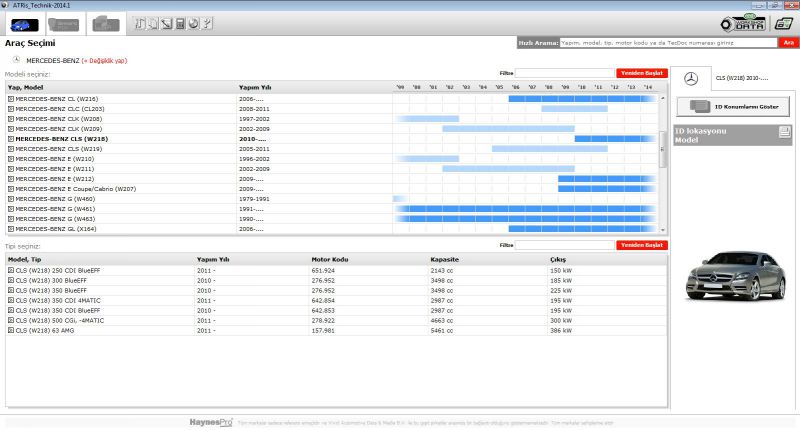Focus the type list Filtre field

pyautogui.click(x=565, y=245)
